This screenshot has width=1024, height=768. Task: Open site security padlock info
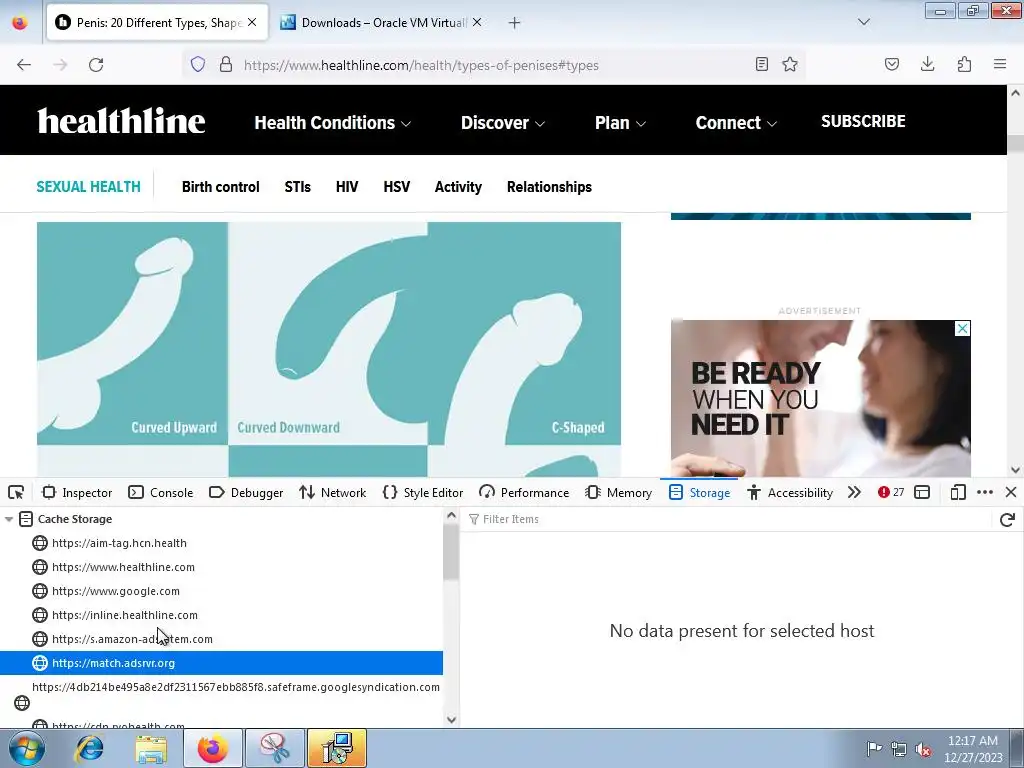(226, 65)
